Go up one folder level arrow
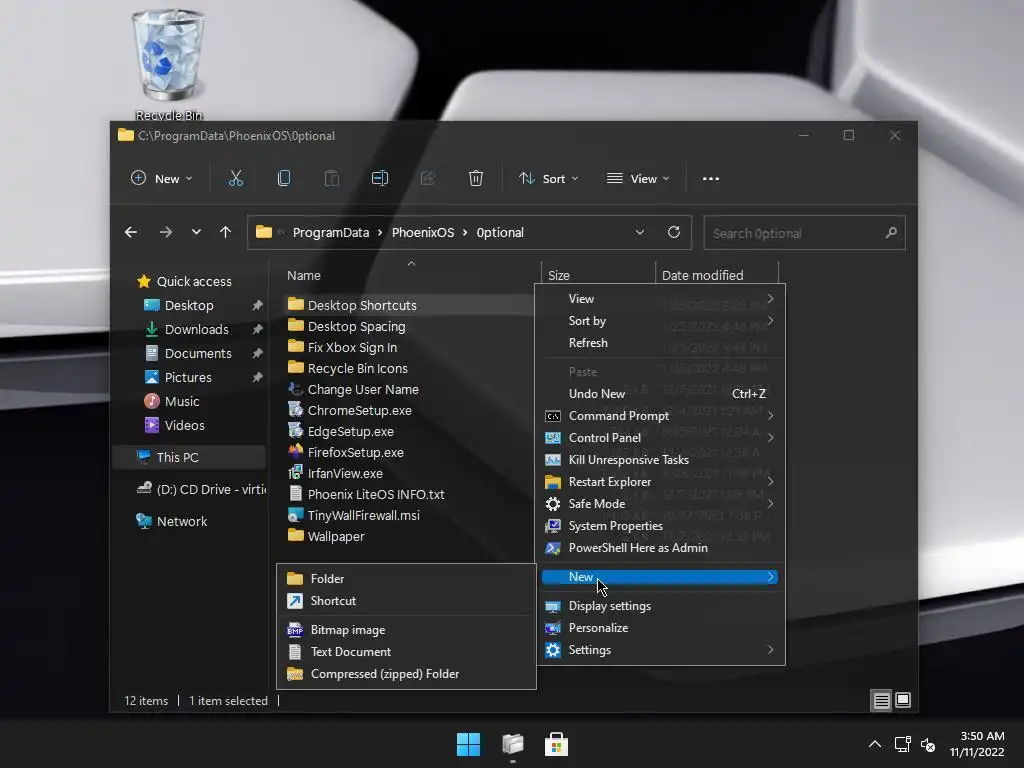The image size is (1024, 768). pos(225,232)
